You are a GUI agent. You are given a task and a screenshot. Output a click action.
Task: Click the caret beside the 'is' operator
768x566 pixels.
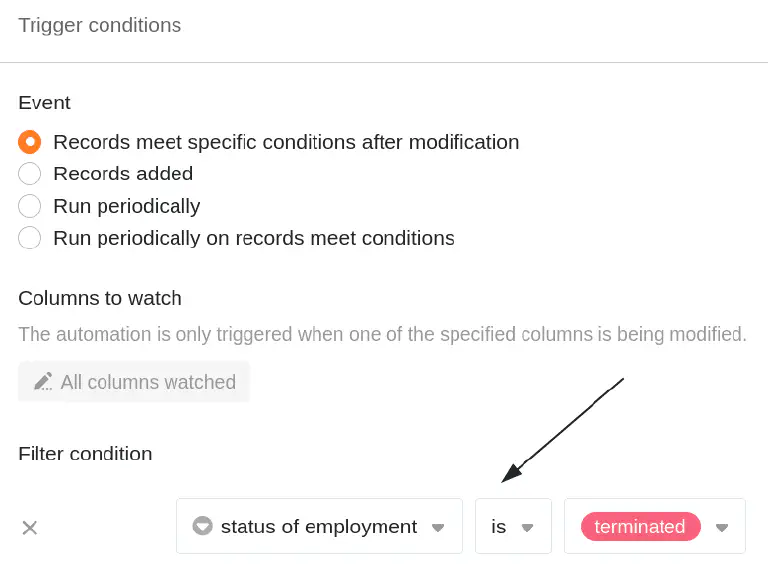tap(527, 528)
